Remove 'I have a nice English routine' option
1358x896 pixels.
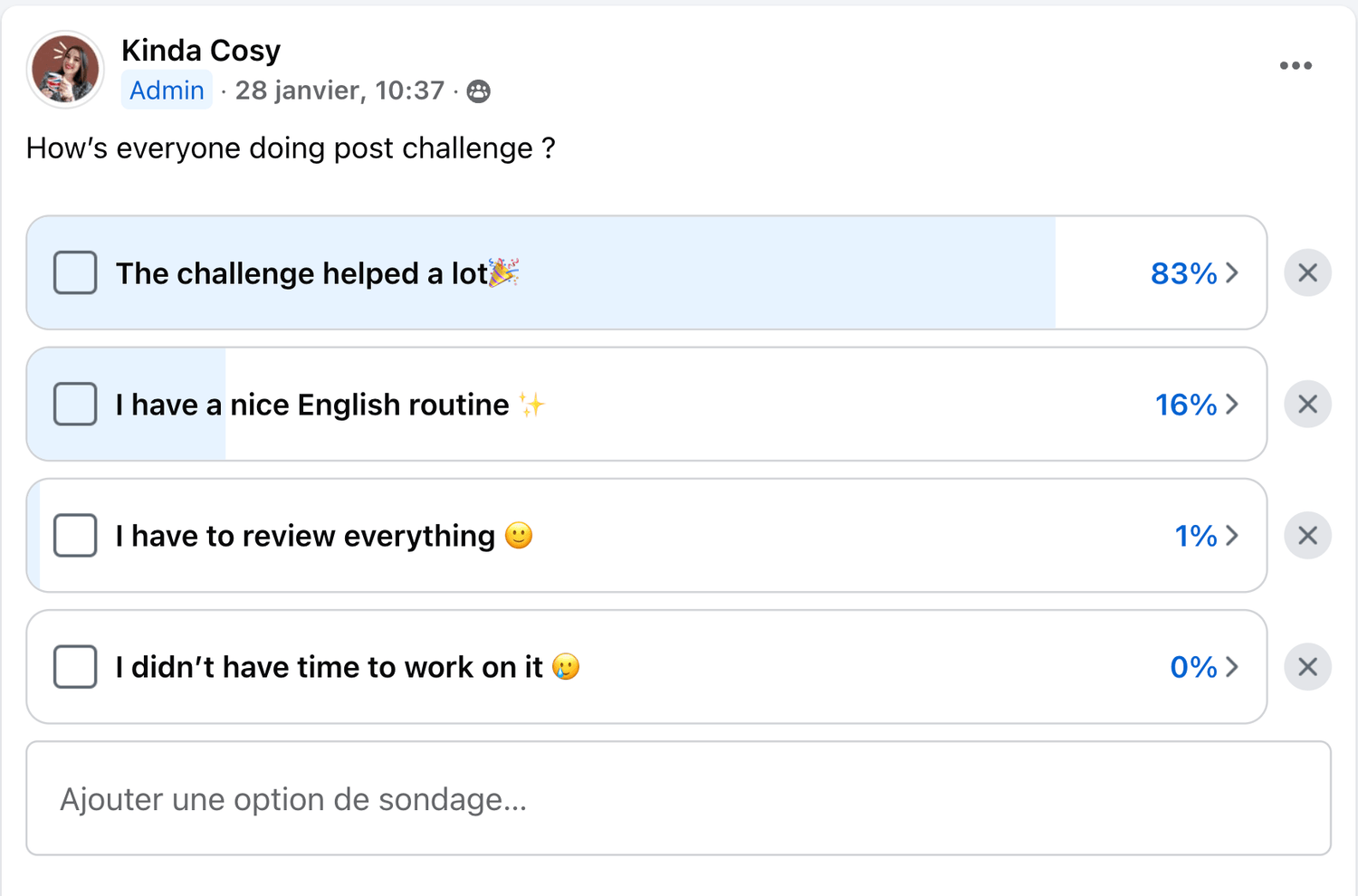click(x=1307, y=405)
